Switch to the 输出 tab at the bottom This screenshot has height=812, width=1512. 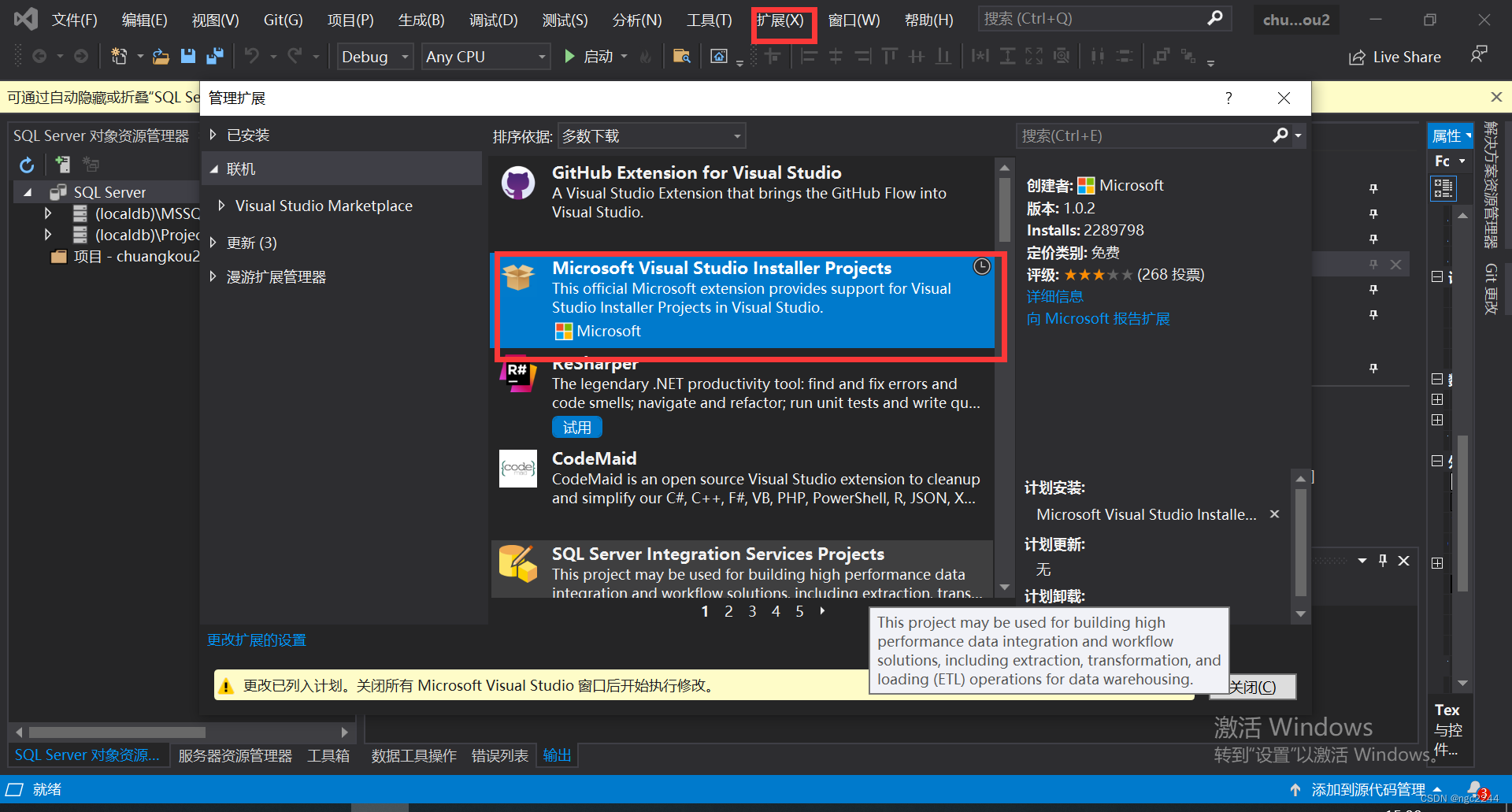point(557,755)
